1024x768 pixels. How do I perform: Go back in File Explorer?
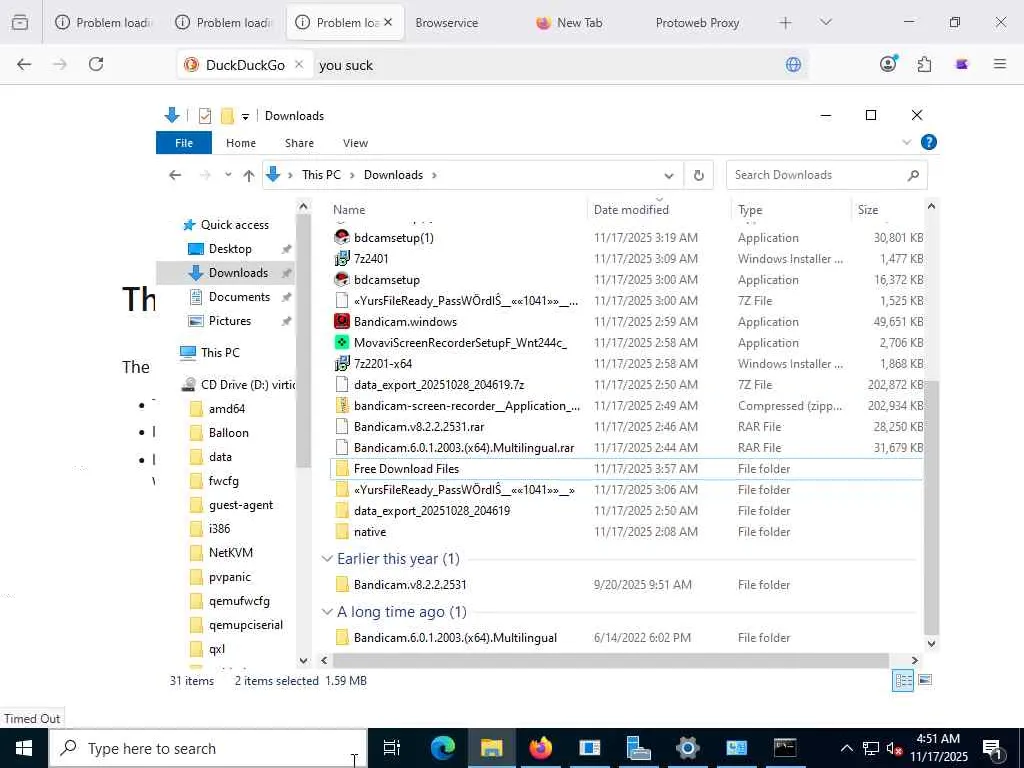point(174,175)
